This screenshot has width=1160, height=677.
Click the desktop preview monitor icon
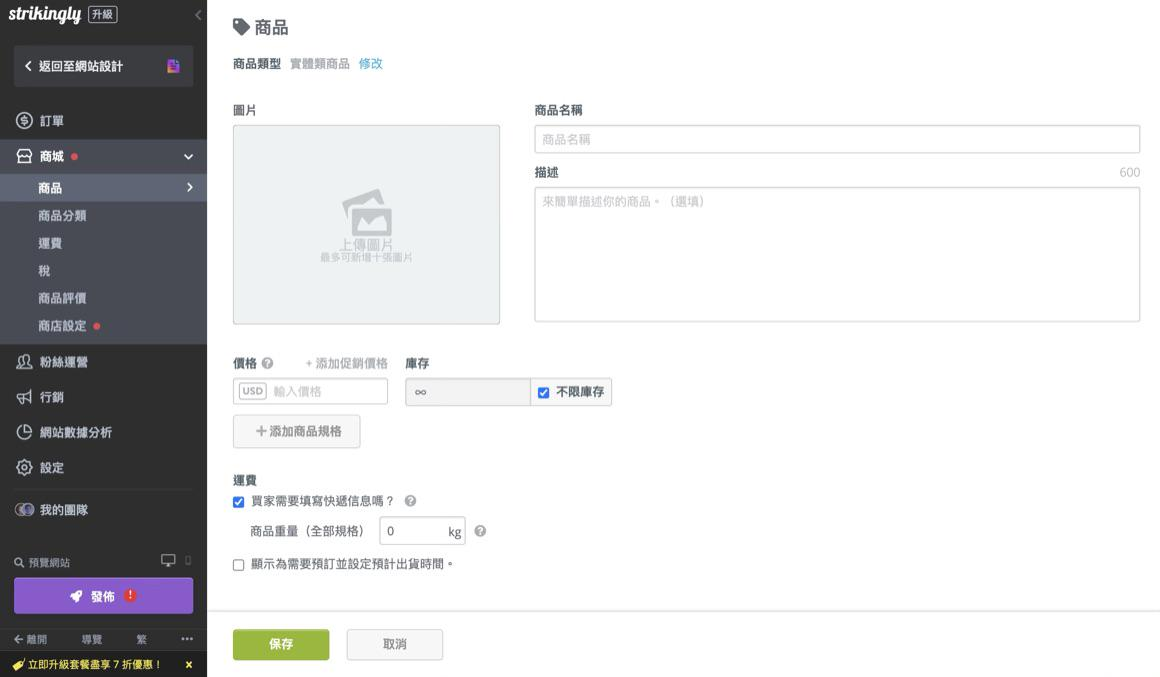(168, 561)
